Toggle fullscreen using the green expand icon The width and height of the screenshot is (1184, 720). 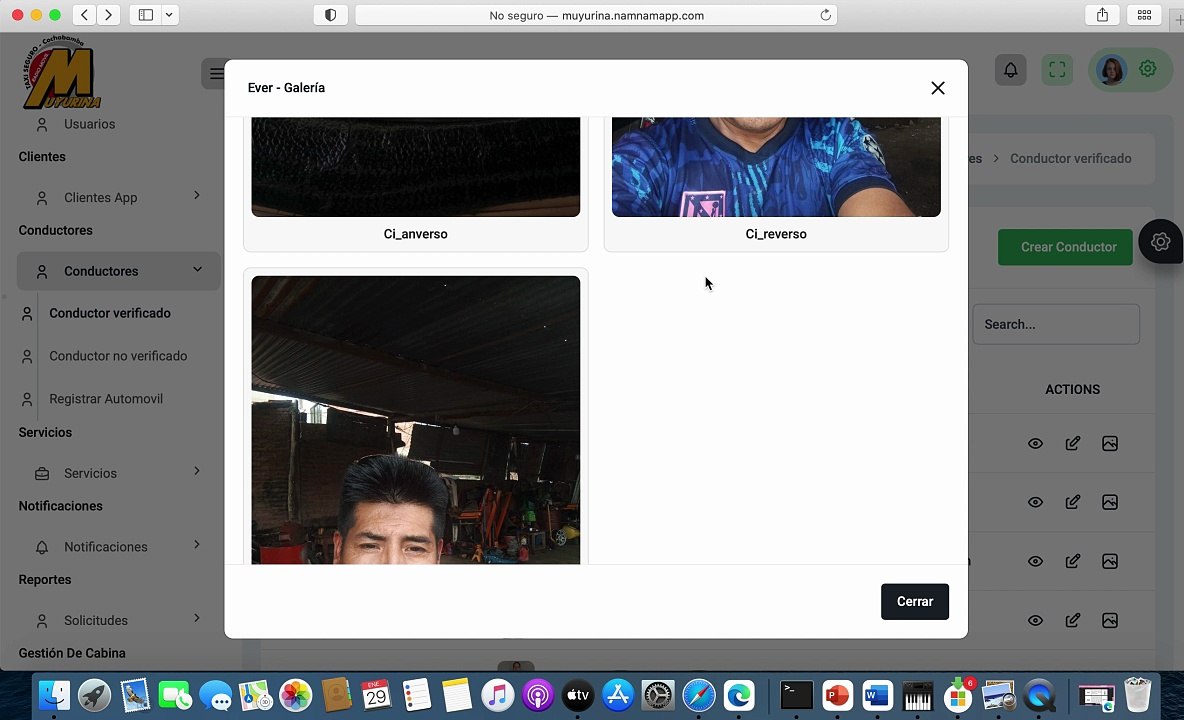click(x=1057, y=70)
